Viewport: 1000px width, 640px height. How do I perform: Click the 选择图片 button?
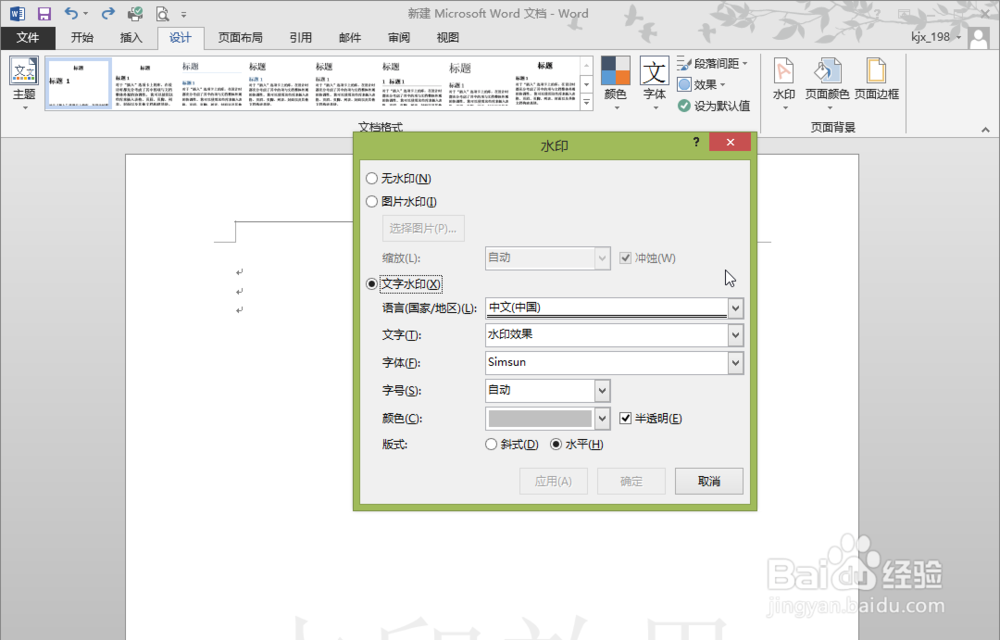coord(423,228)
